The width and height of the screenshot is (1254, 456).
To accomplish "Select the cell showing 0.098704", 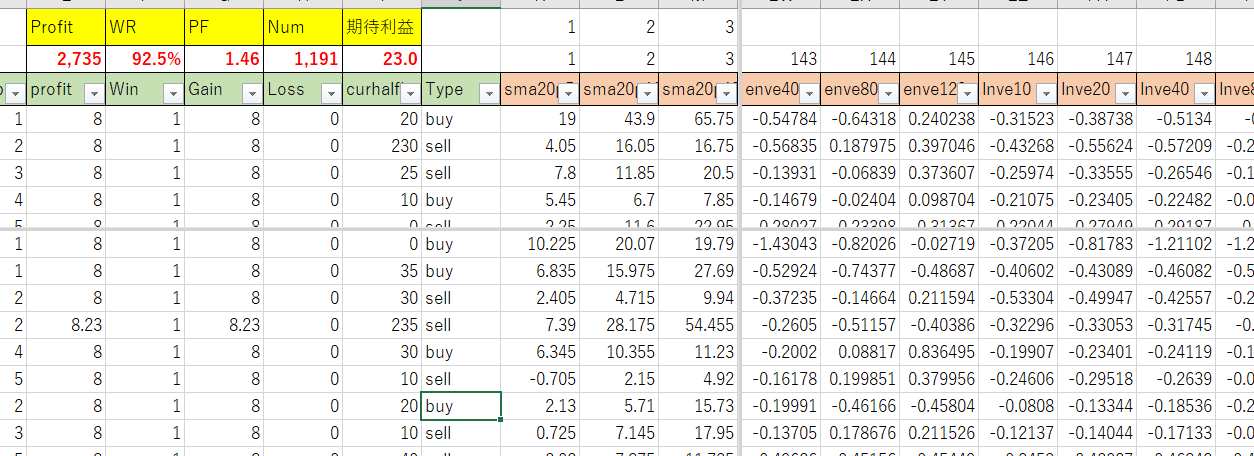I will tap(939, 200).
